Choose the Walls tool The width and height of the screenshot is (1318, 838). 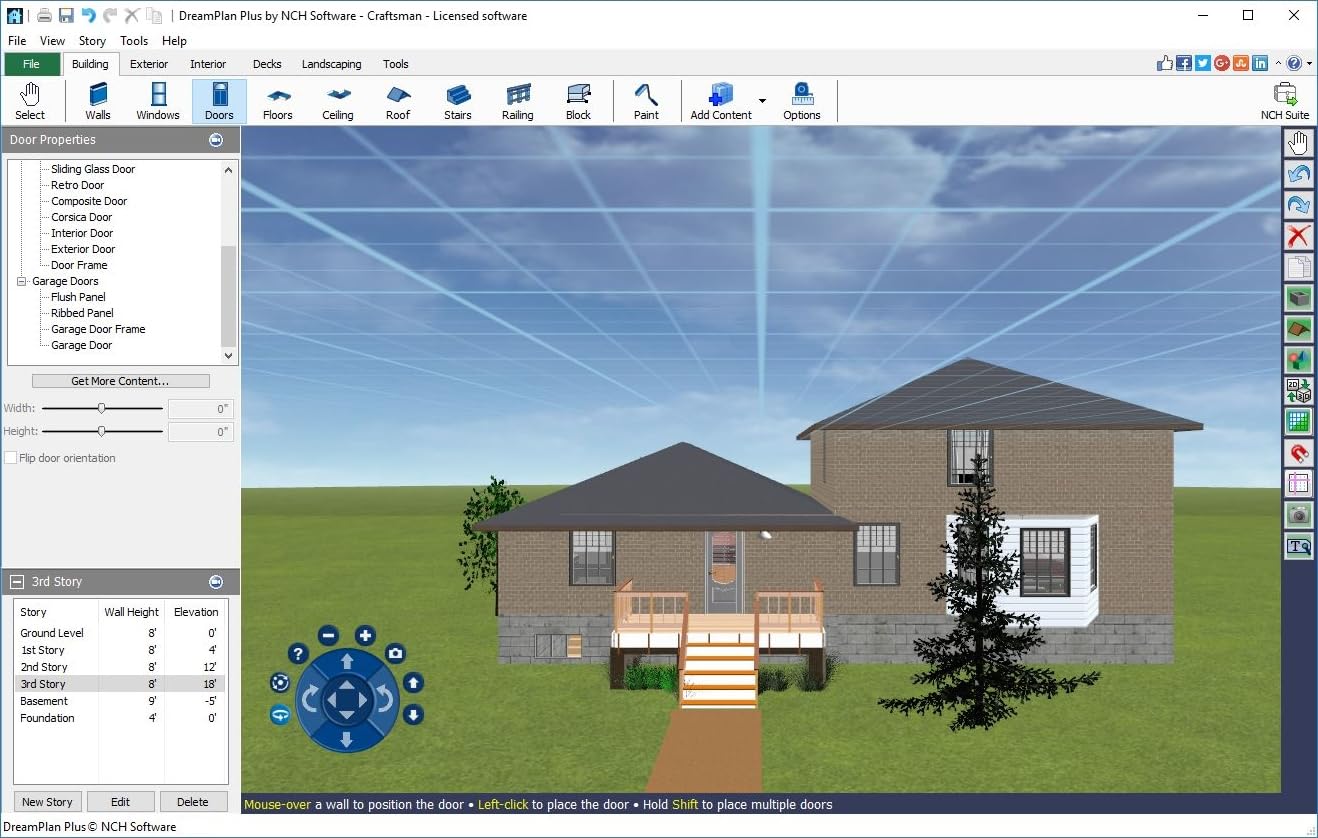98,101
